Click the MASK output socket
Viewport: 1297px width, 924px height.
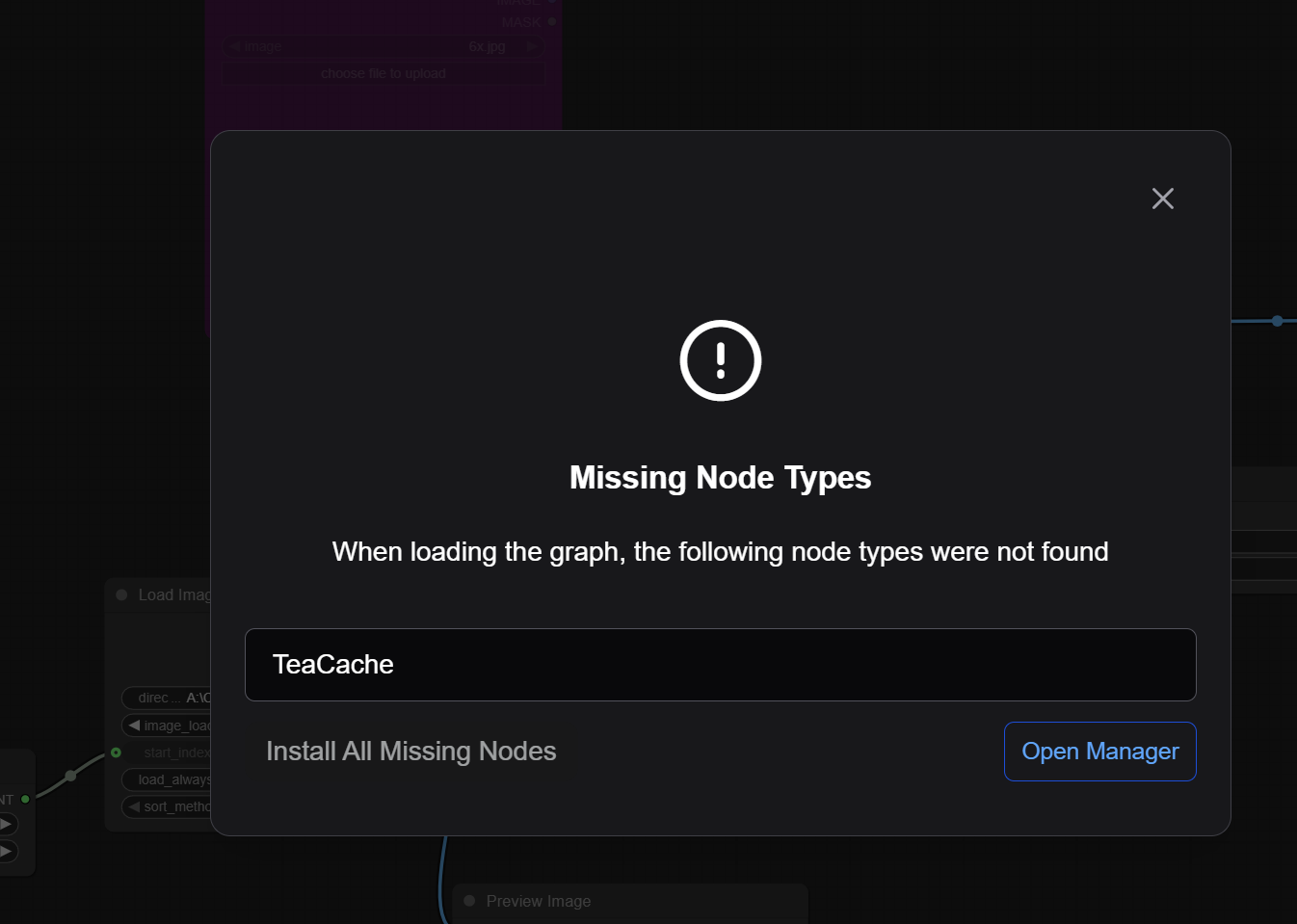coord(552,22)
